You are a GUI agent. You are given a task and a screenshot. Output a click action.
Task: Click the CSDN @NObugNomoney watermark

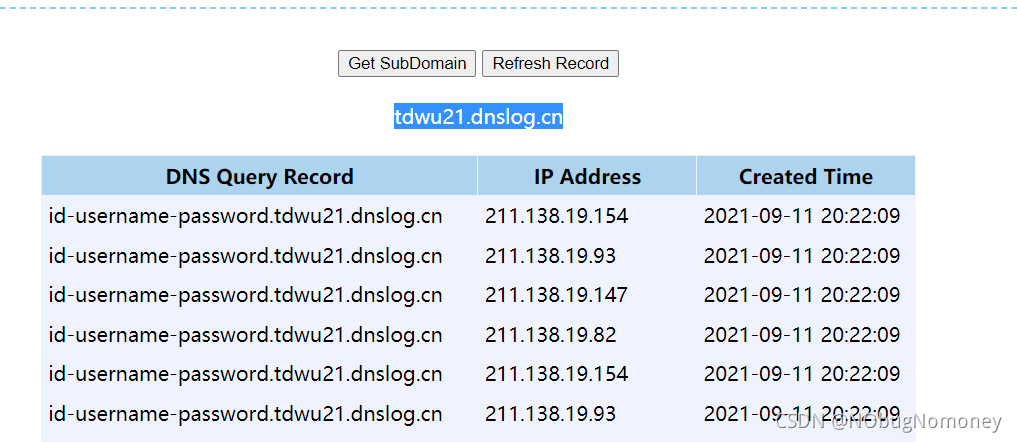[x=889, y=422]
